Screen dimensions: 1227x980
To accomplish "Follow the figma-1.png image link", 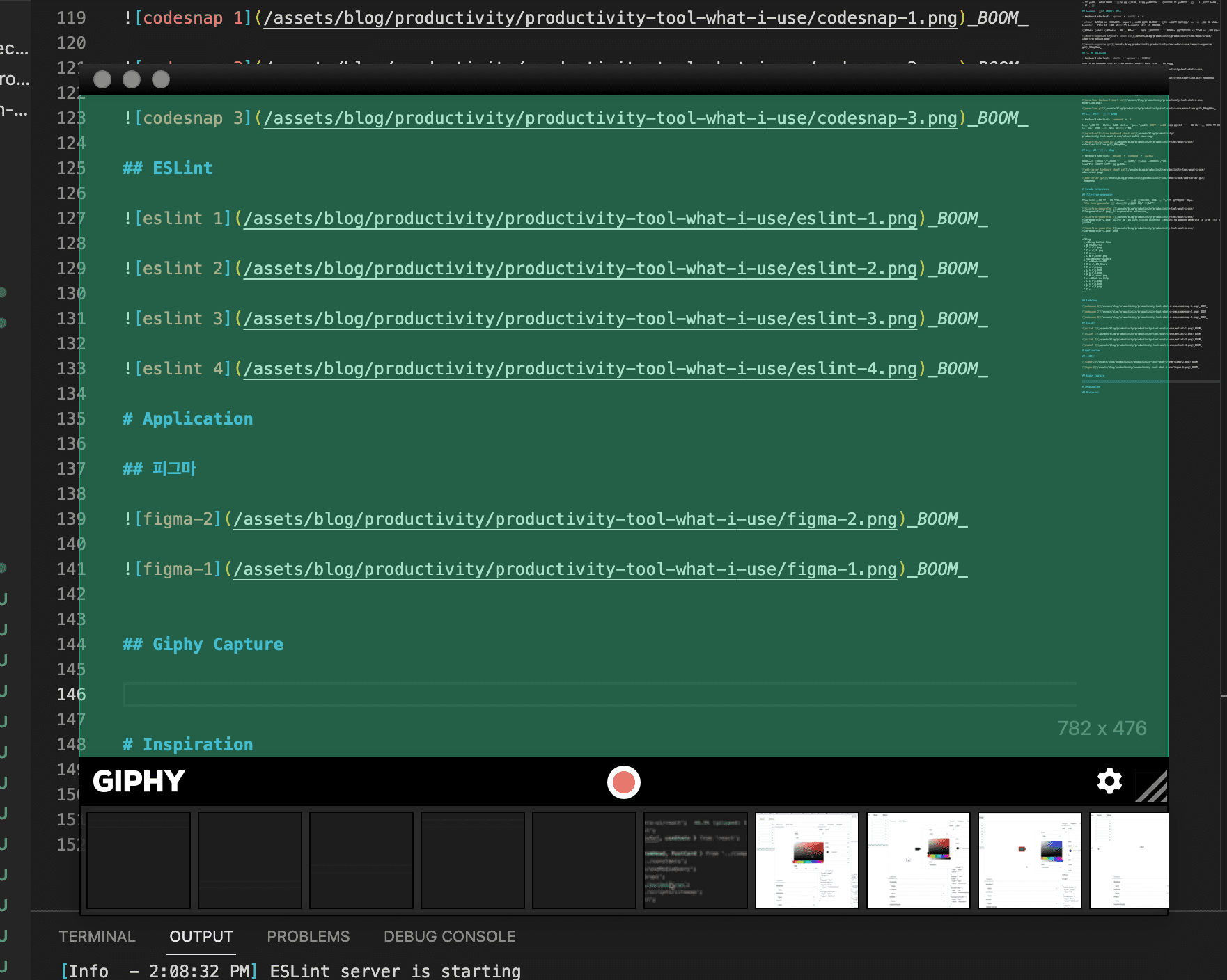I will 565,569.
